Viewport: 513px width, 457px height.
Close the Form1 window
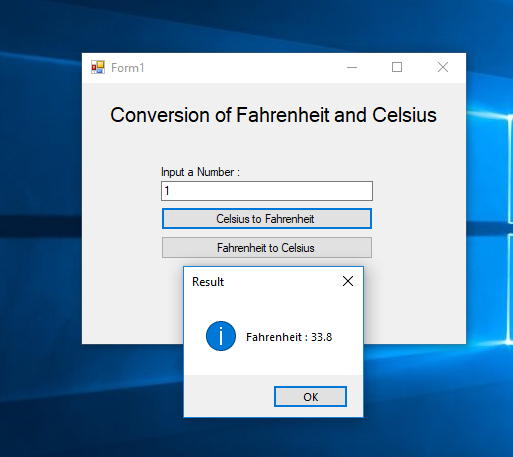pyautogui.click(x=443, y=68)
